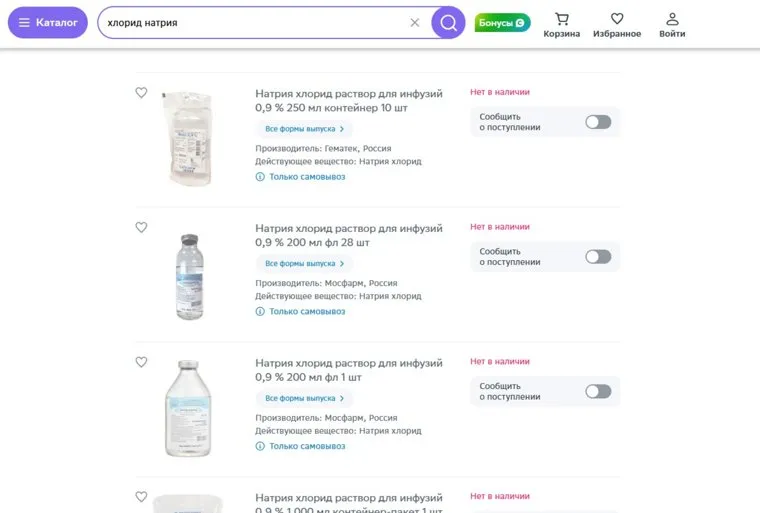Expand Все формы выпуска for 28 шт product
Screen dimensions: 760x513
(x=304, y=264)
